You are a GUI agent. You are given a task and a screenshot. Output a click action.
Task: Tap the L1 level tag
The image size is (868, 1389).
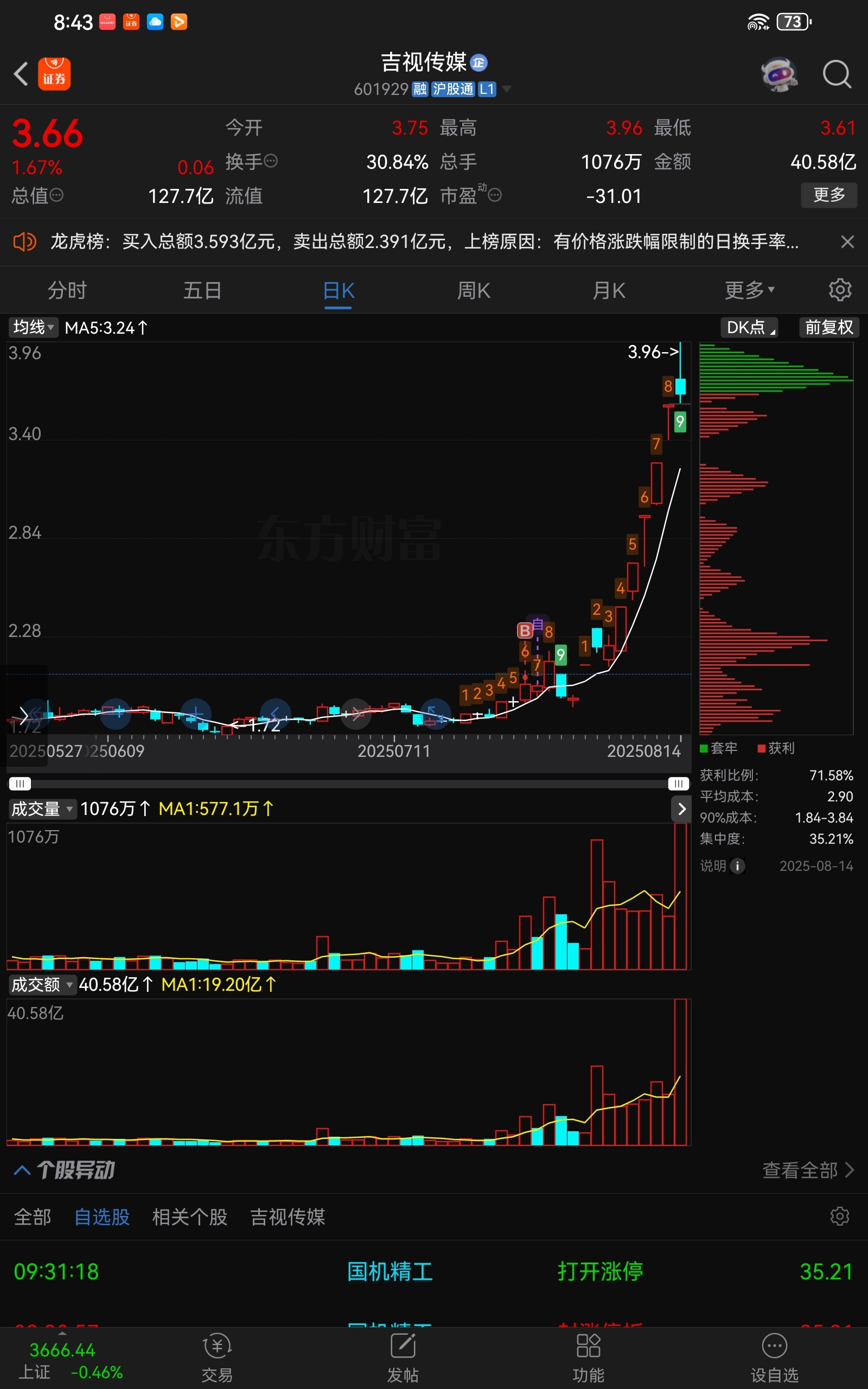point(487,89)
